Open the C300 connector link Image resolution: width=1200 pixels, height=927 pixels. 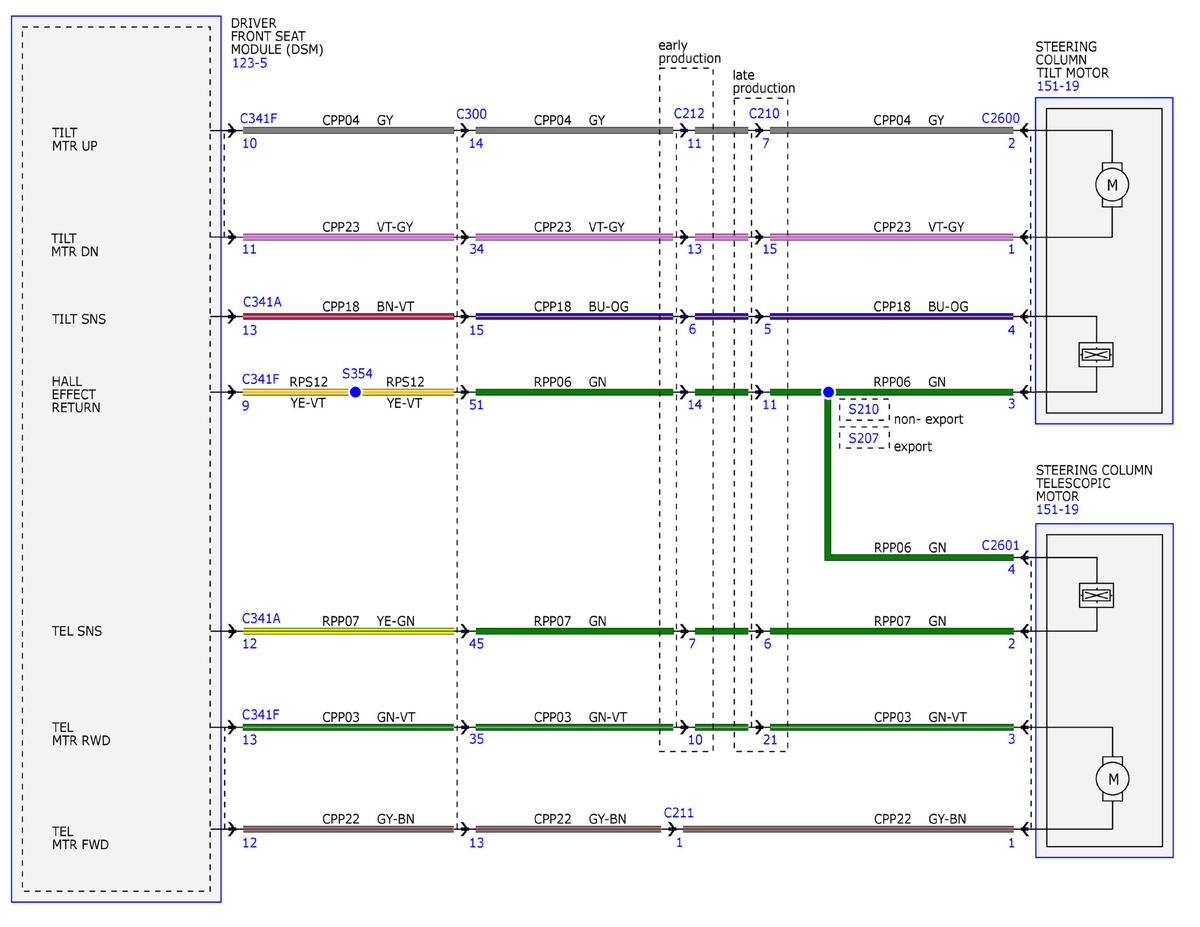click(x=471, y=114)
